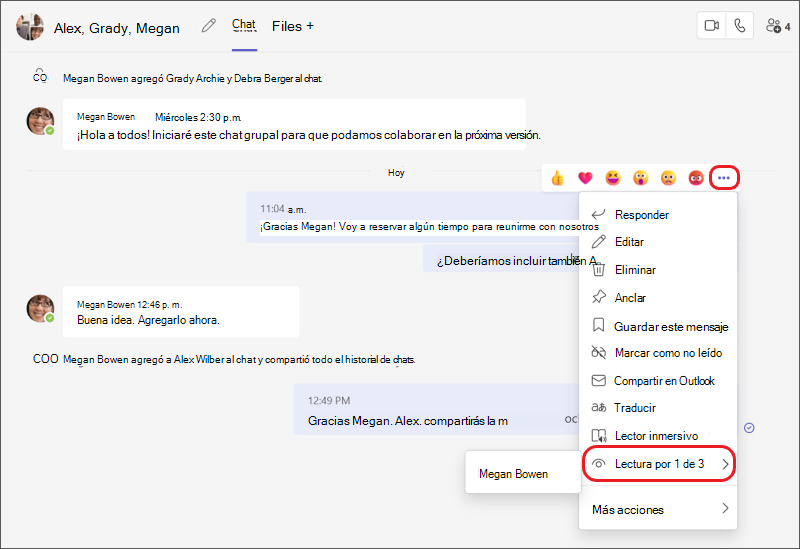800x549 pixels.
Task: Mark message as unread with Marcar como no leído
Action: tap(658, 353)
